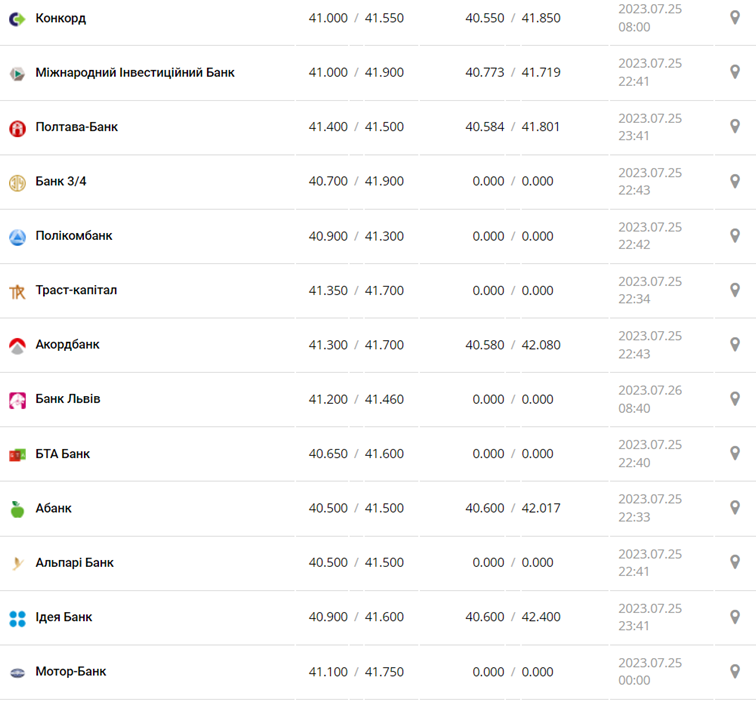Click the Мотор-Банк 2023.07.25 update time
Image resolution: width=756 pixels, height=702 pixels.
(x=650, y=671)
